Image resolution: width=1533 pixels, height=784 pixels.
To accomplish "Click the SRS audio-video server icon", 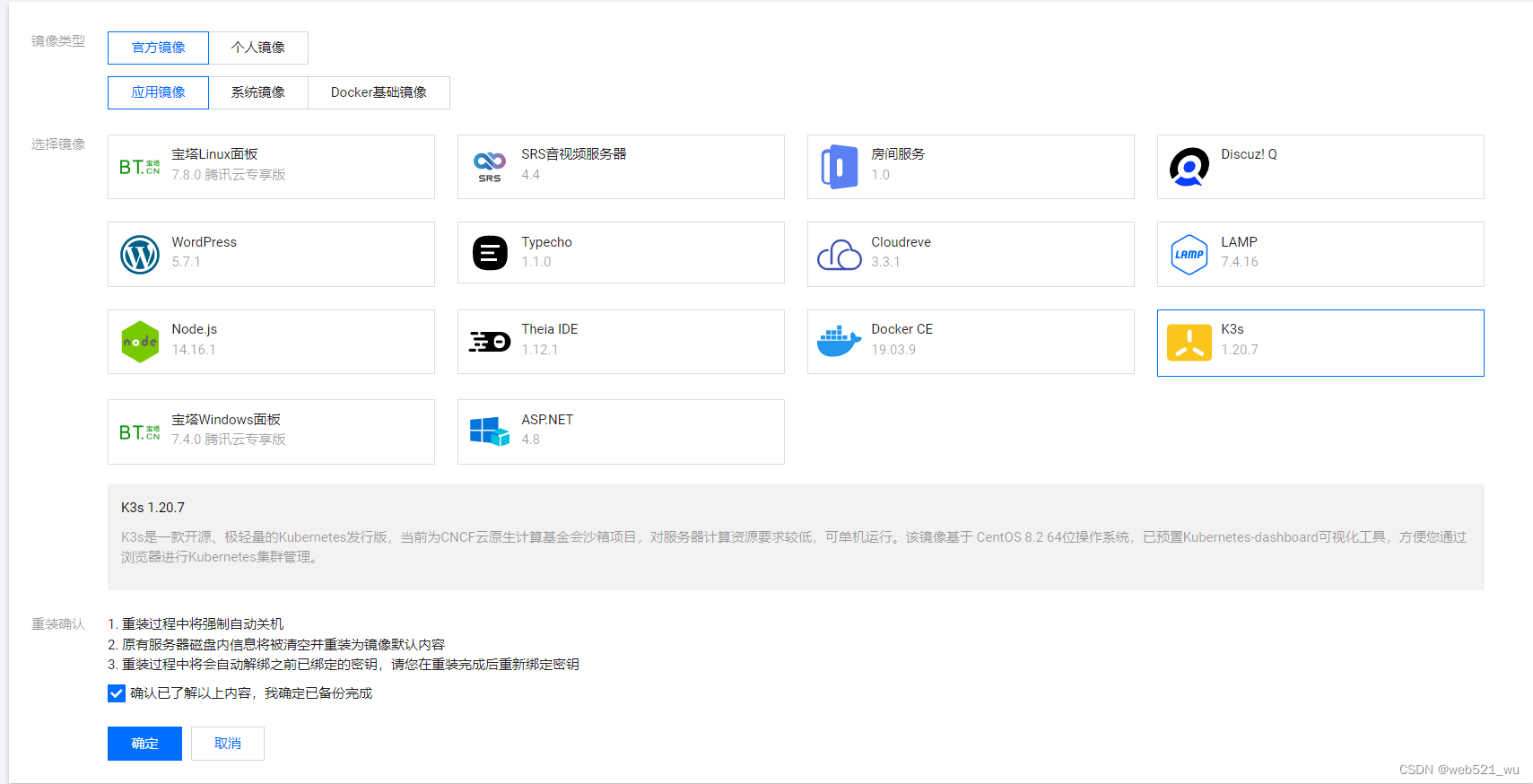I will (x=490, y=167).
